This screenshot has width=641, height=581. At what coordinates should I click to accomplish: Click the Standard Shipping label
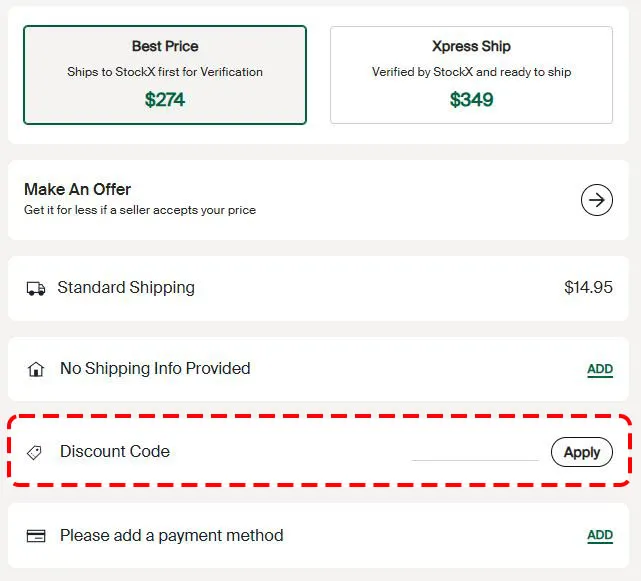[126, 288]
